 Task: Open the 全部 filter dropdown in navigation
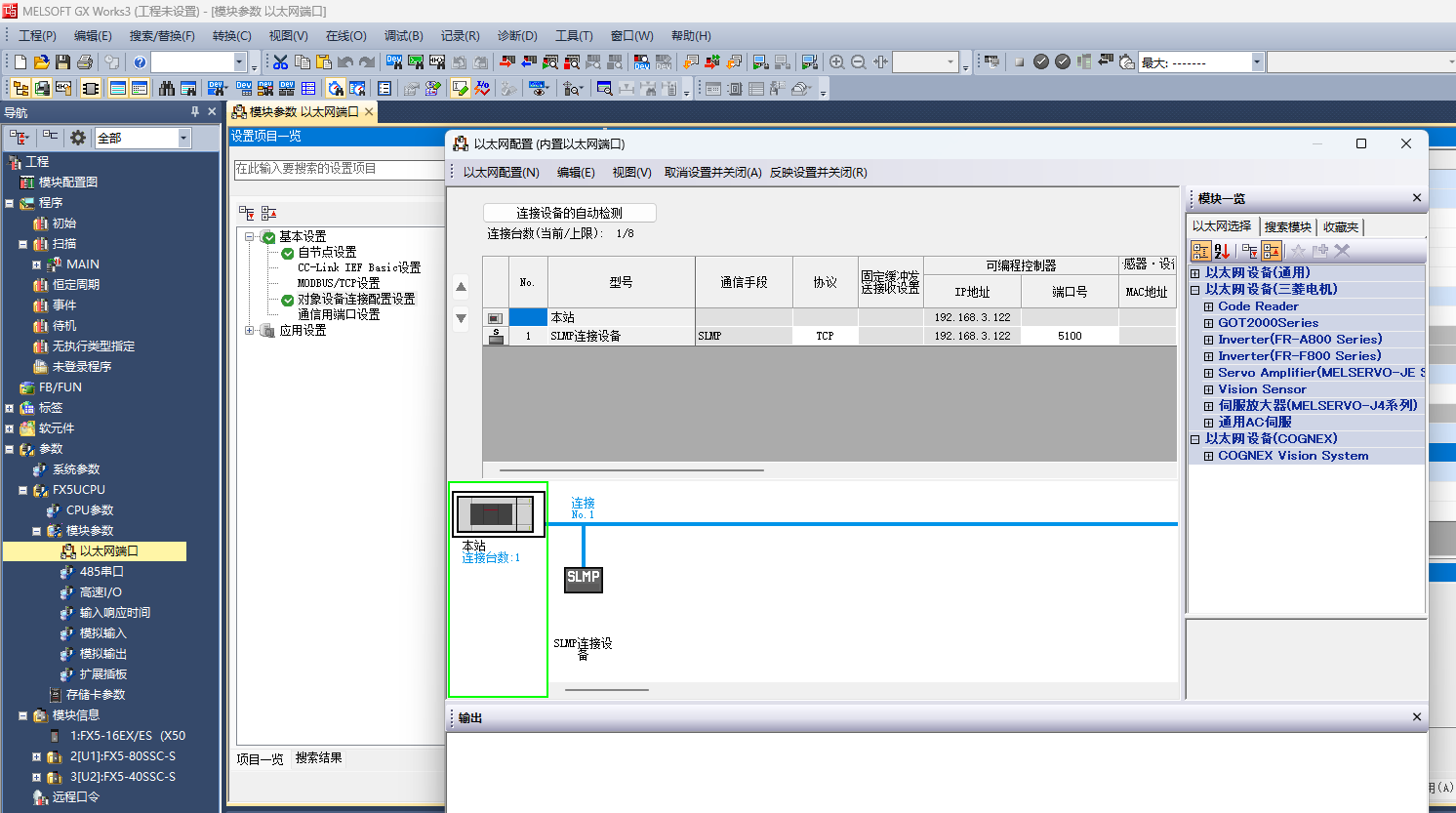pyautogui.click(x=183, y=138)
